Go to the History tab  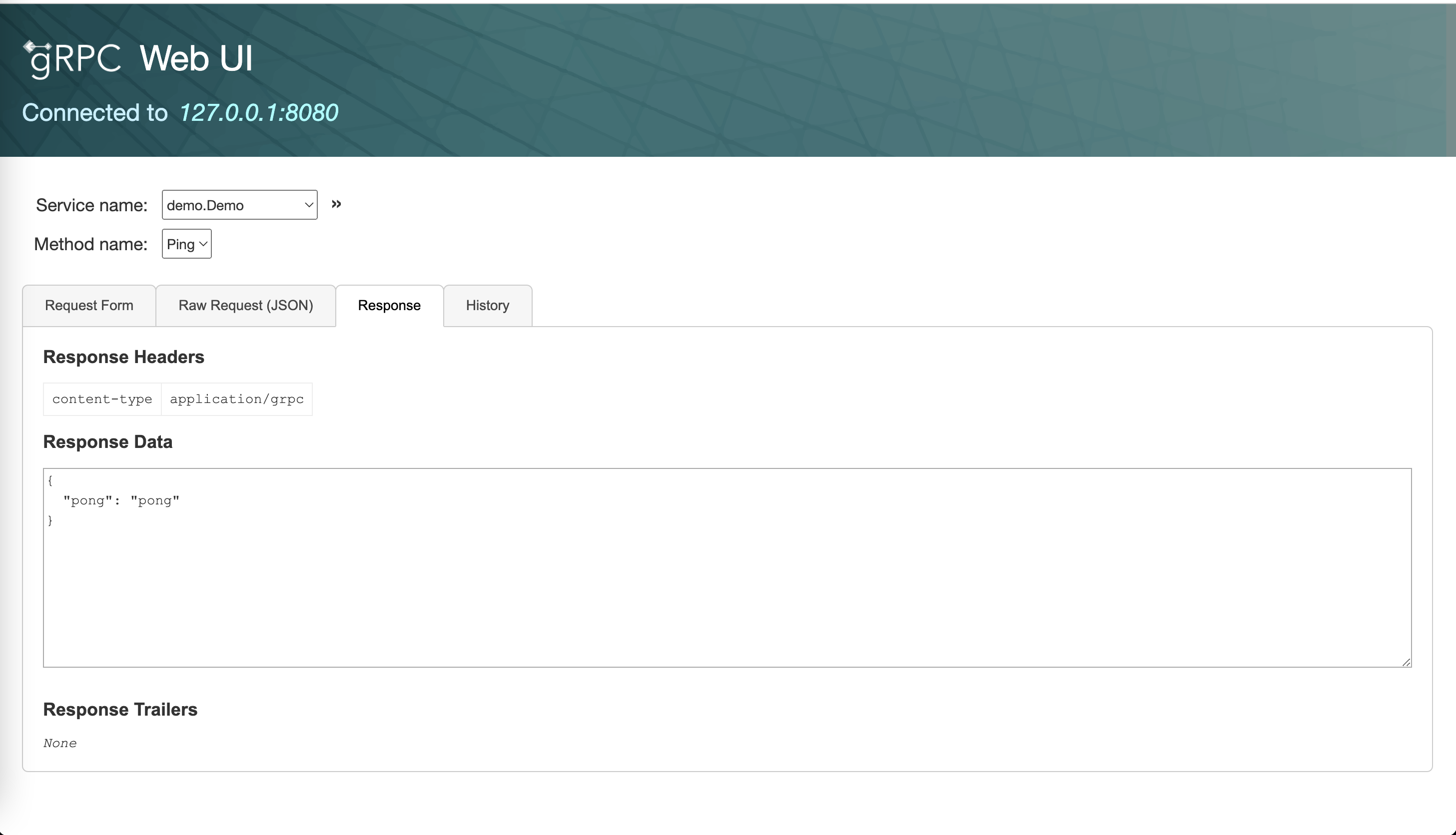pyautogui.click(x=487, y=306)
